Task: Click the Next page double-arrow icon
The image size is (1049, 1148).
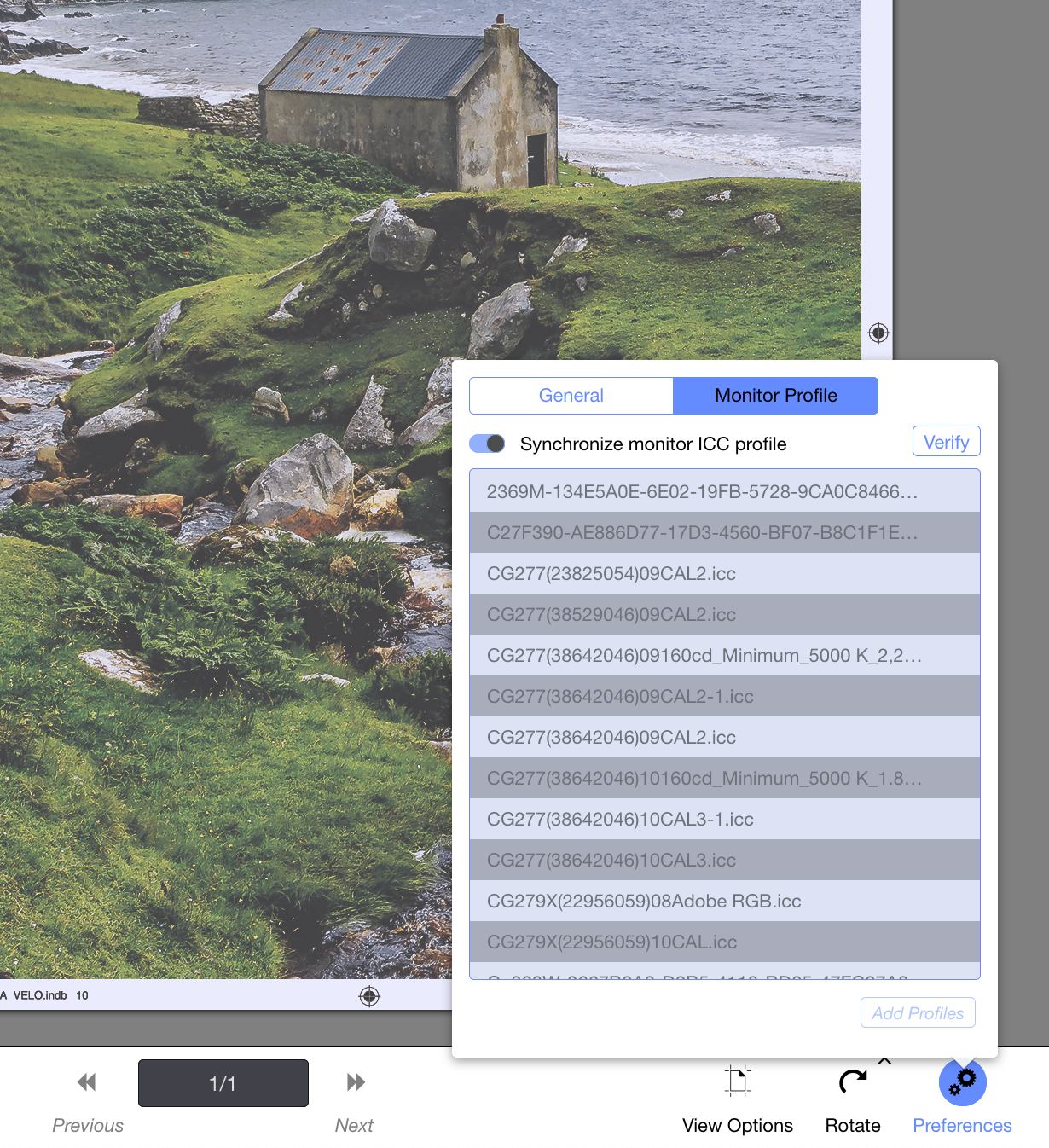Action: click(356, 1082)
